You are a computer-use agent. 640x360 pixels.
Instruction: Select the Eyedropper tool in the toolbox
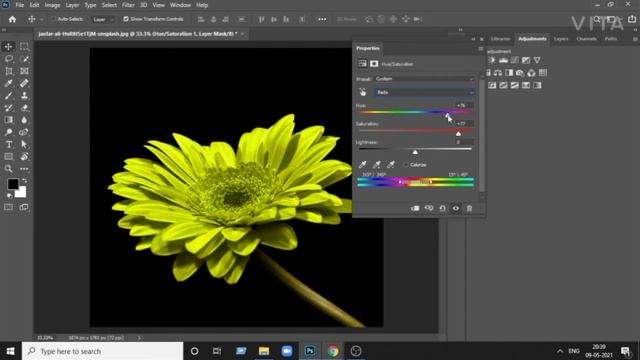click(8, 83)
